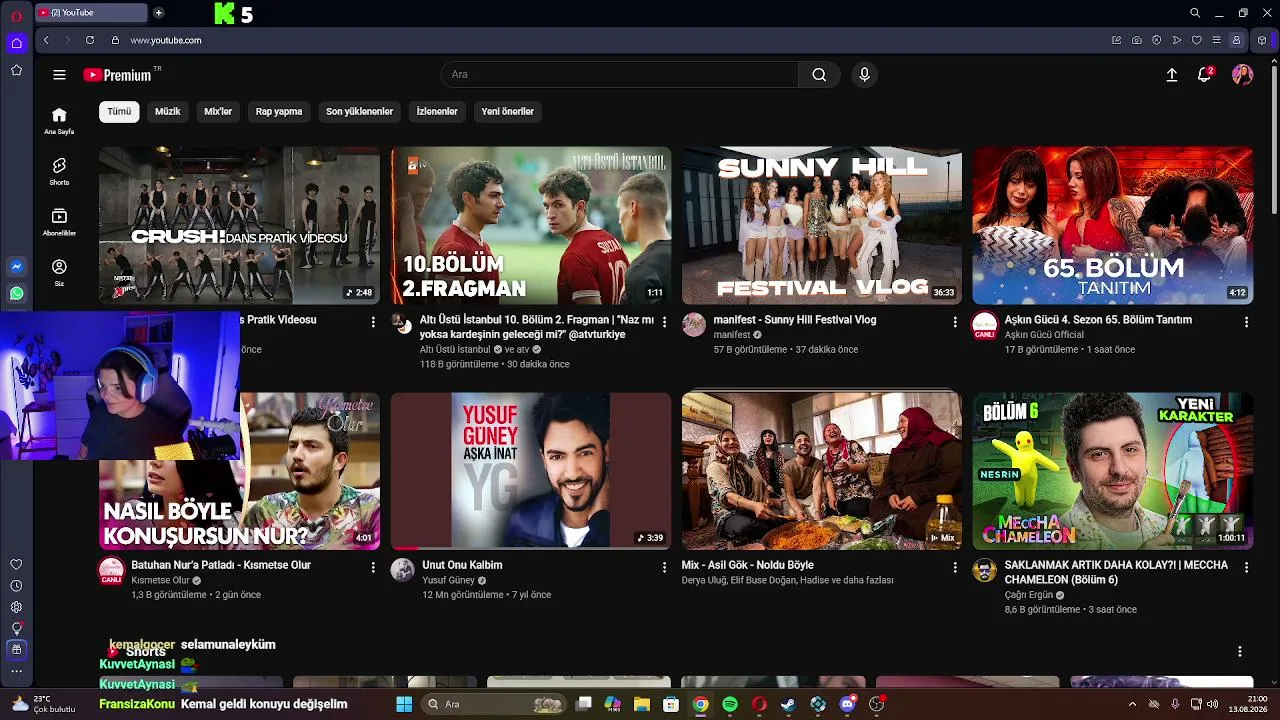Open Opera sidebar settings gear
Screen dimensions: 1280x720
click(16, 607)
